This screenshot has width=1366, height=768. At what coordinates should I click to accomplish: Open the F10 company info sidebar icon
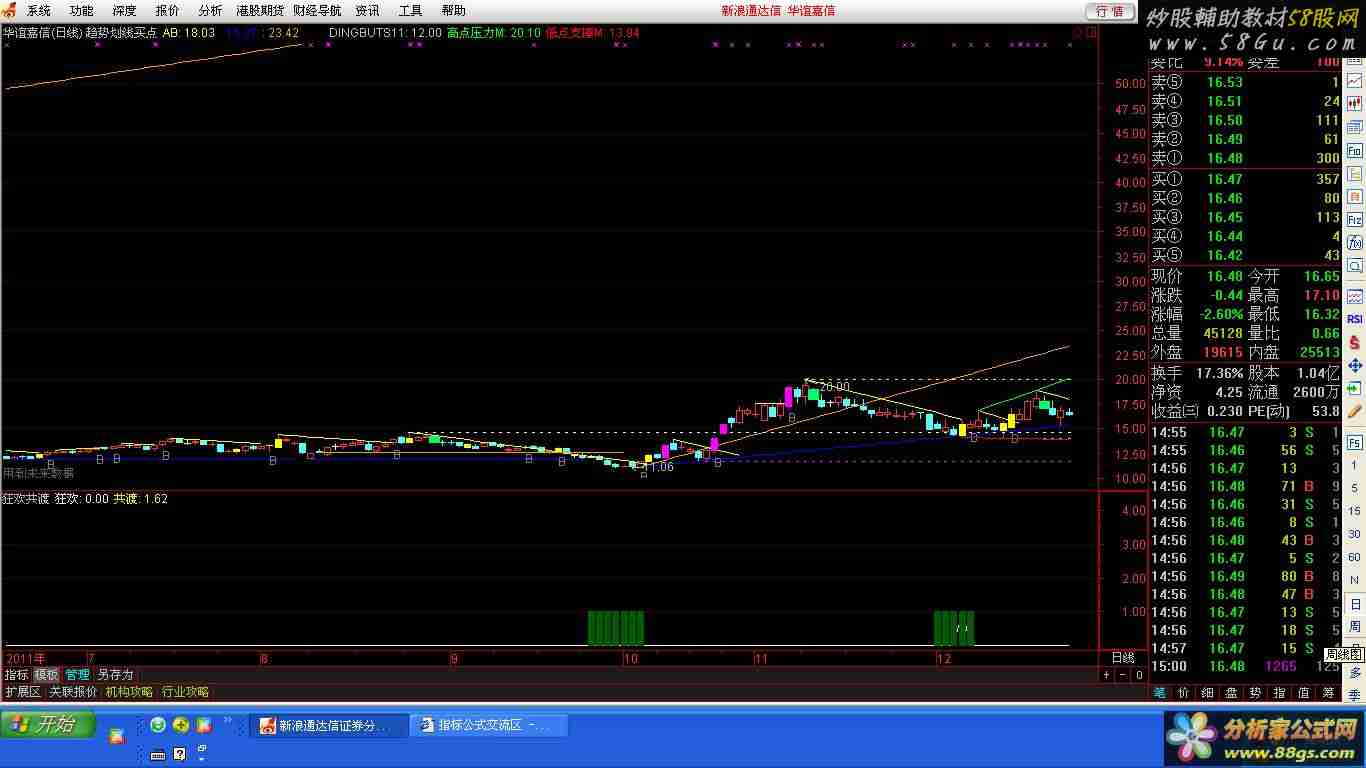(x=1355, y=151)
